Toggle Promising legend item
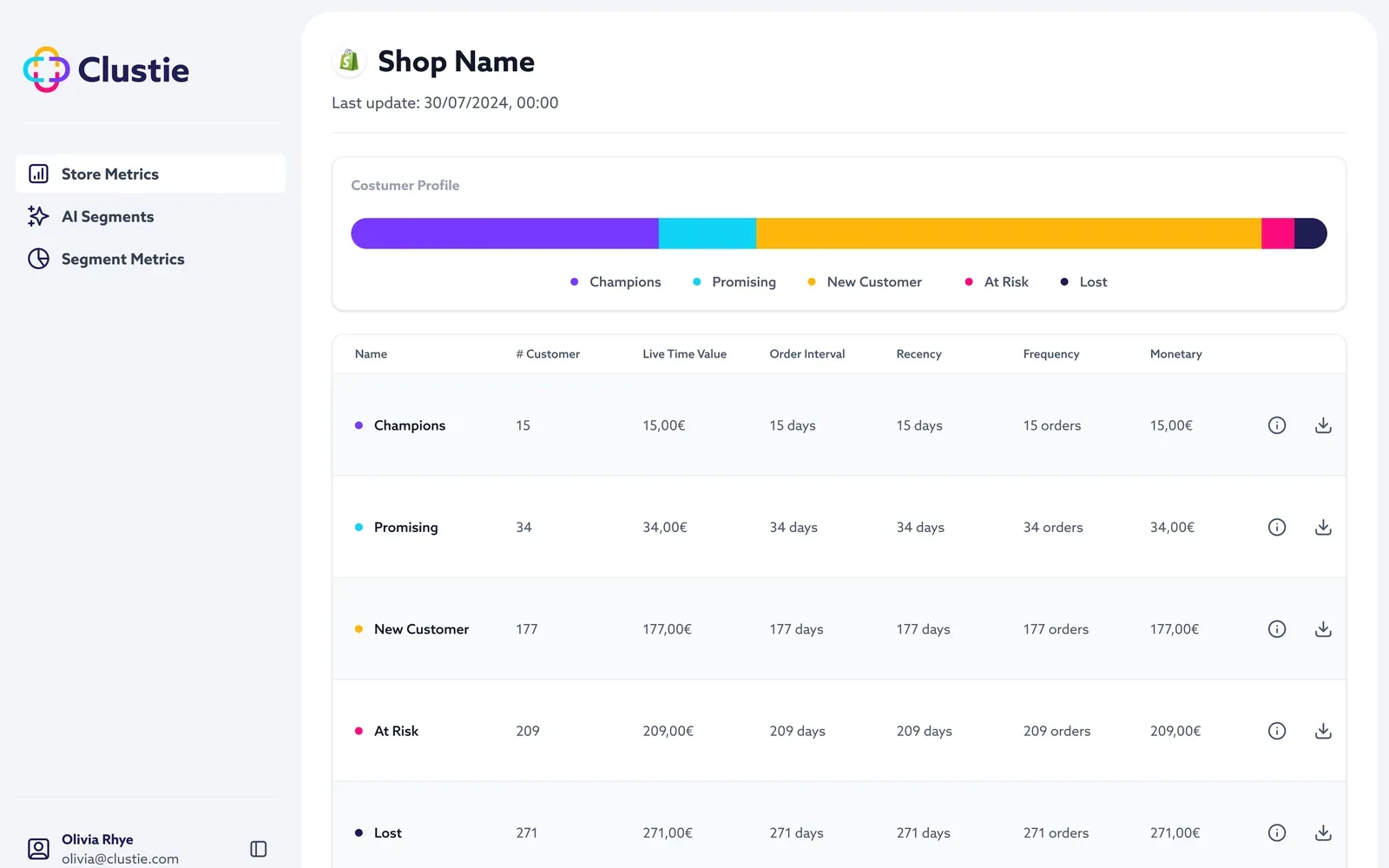This screenshot has width=1389, height=868. pos(734,282)
